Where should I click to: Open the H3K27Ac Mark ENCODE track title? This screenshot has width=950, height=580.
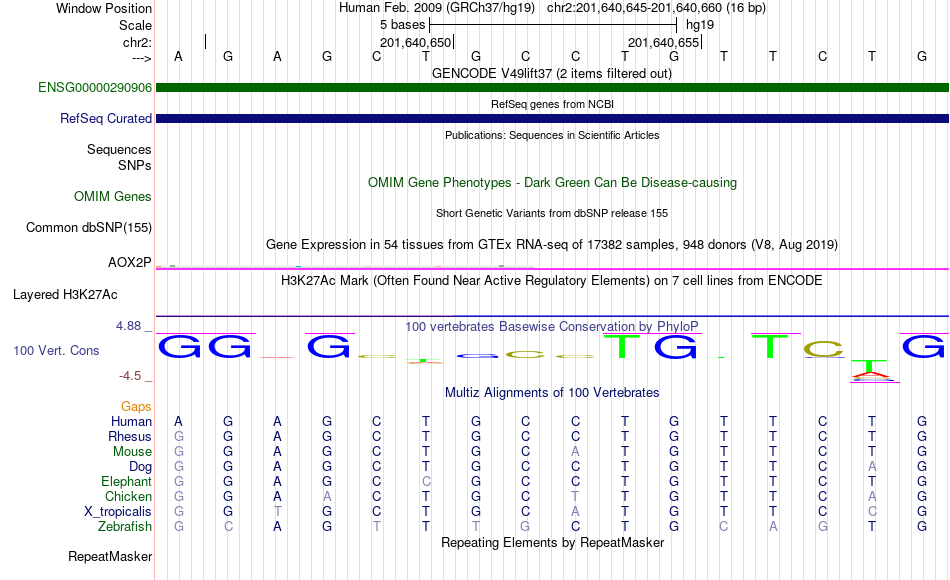click(551, 281)
